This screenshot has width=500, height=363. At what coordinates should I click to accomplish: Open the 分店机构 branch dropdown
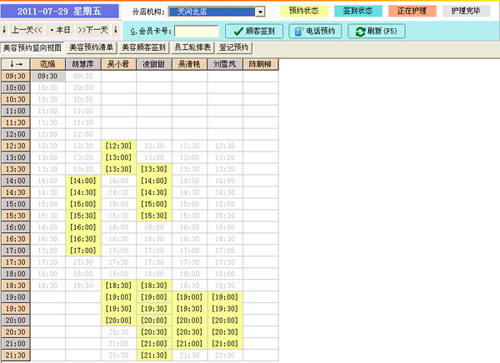point(260,12)
